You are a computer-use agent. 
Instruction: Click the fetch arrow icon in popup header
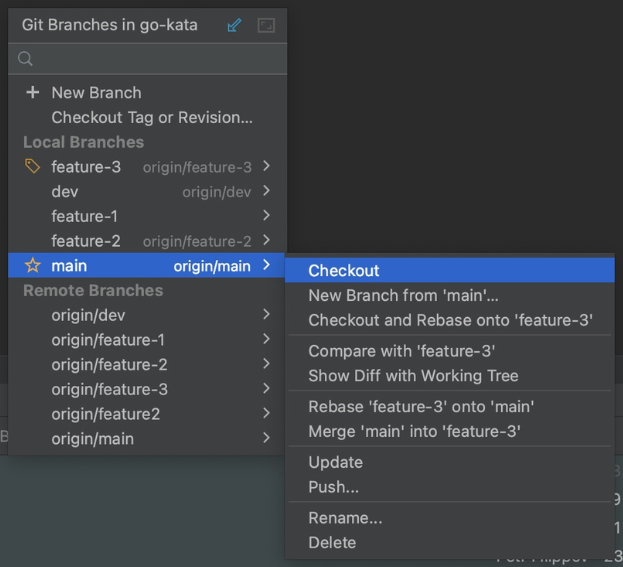(x=234, y=25)
